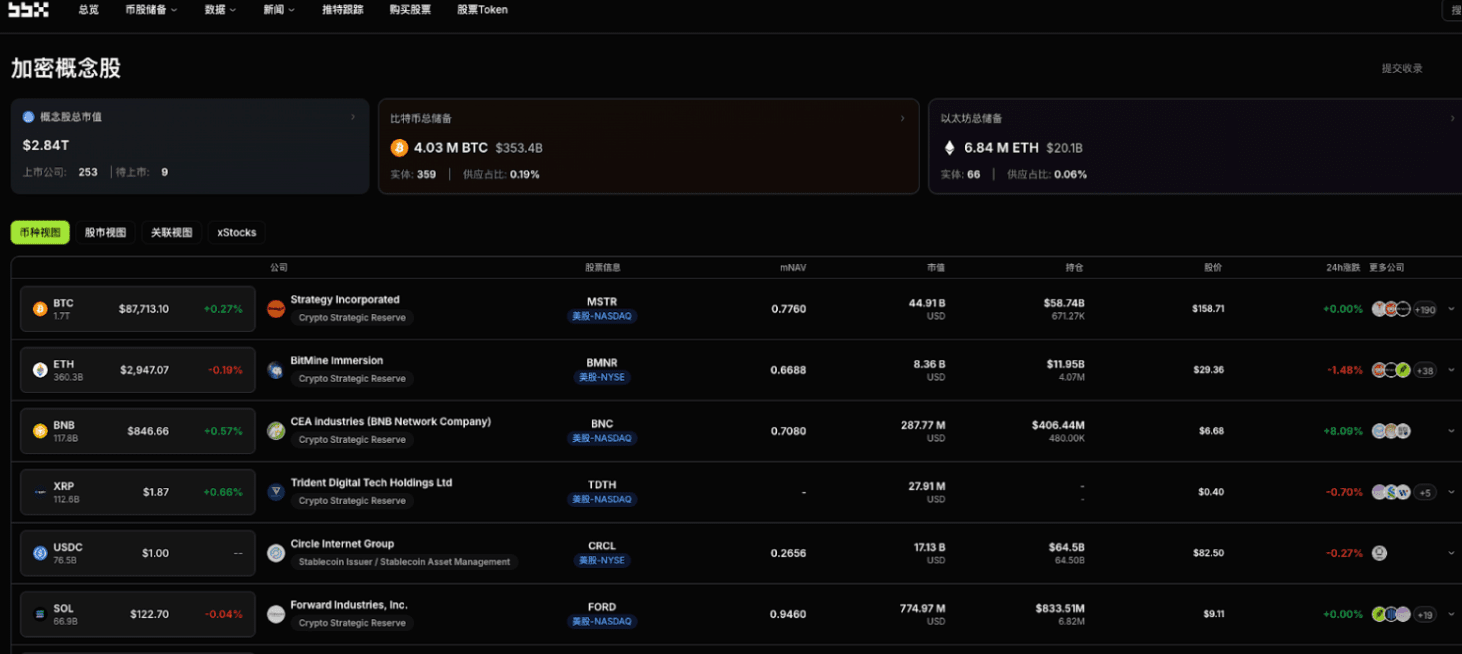Click the USDC coin icon in list
1462x654 pixels.
pyautogui.click(x=40, y=553)
